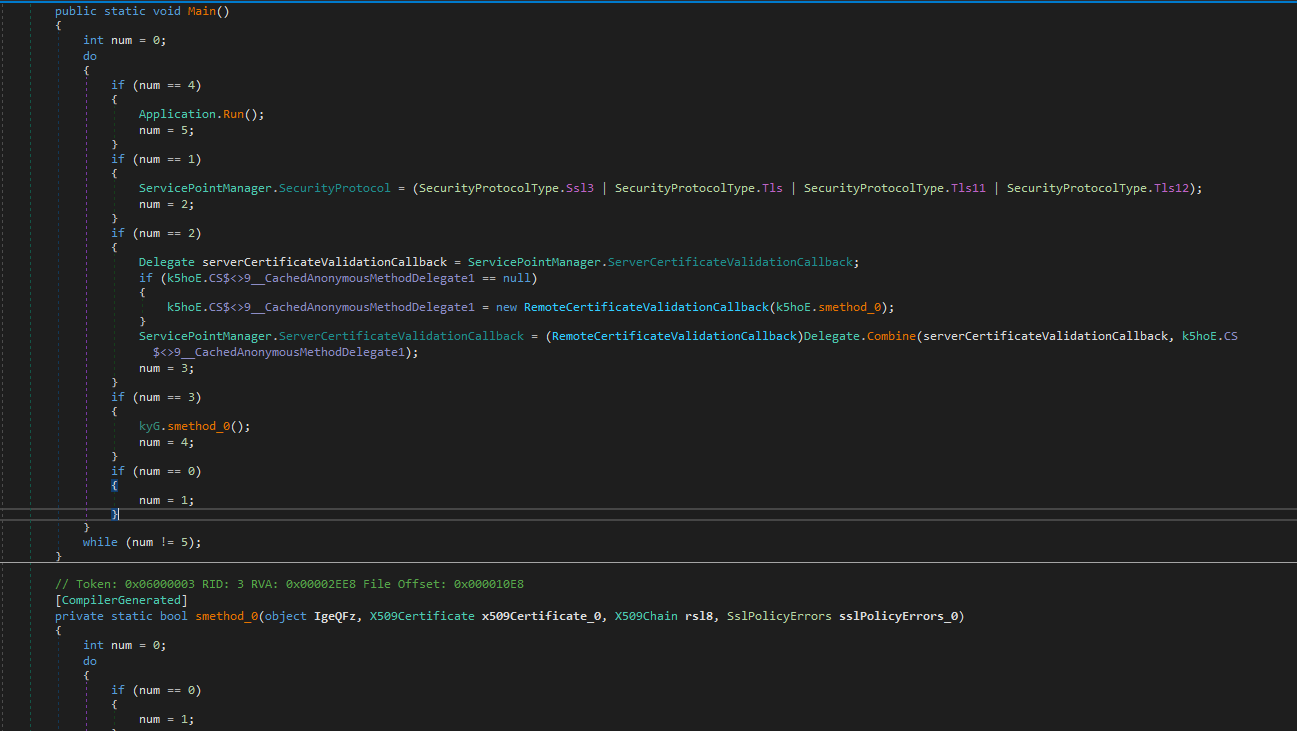Viewport: 1297px width, 731px height.
Task: Click the Tls11 enum value
Action: pos(968,188)
